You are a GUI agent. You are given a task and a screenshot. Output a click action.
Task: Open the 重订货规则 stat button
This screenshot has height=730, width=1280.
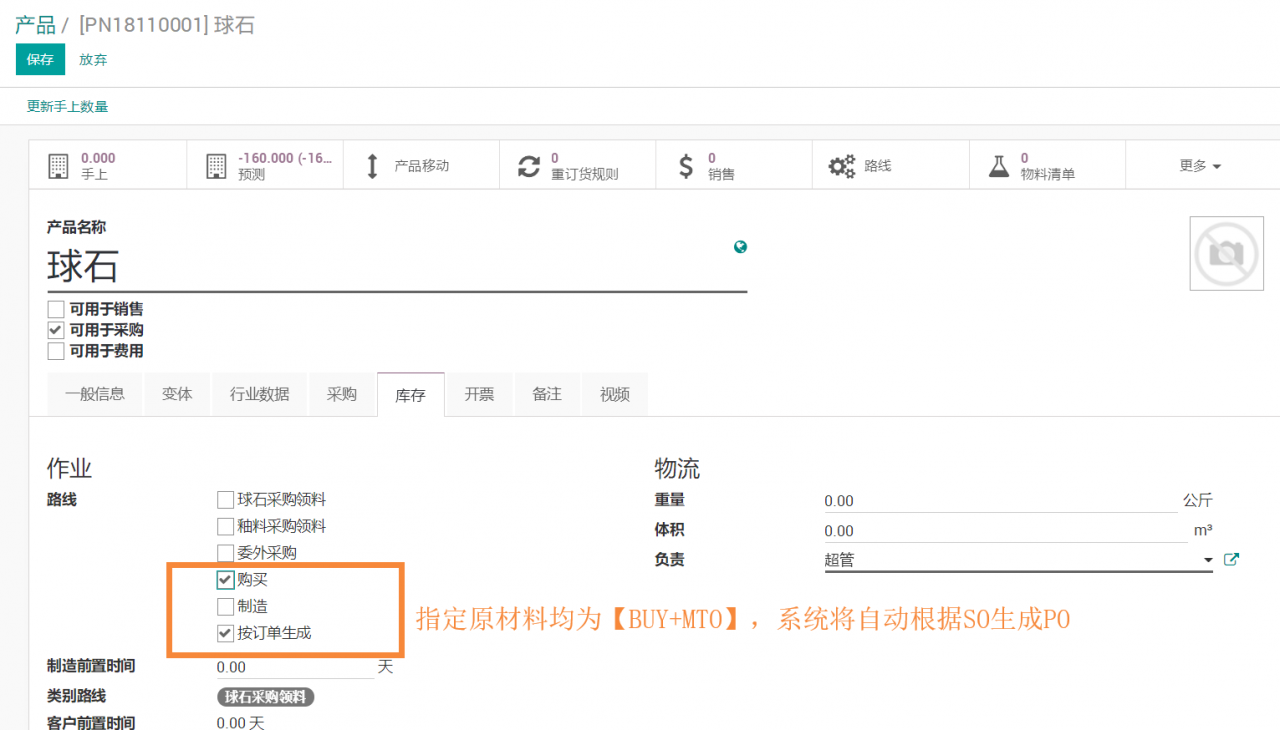point(578,166)
